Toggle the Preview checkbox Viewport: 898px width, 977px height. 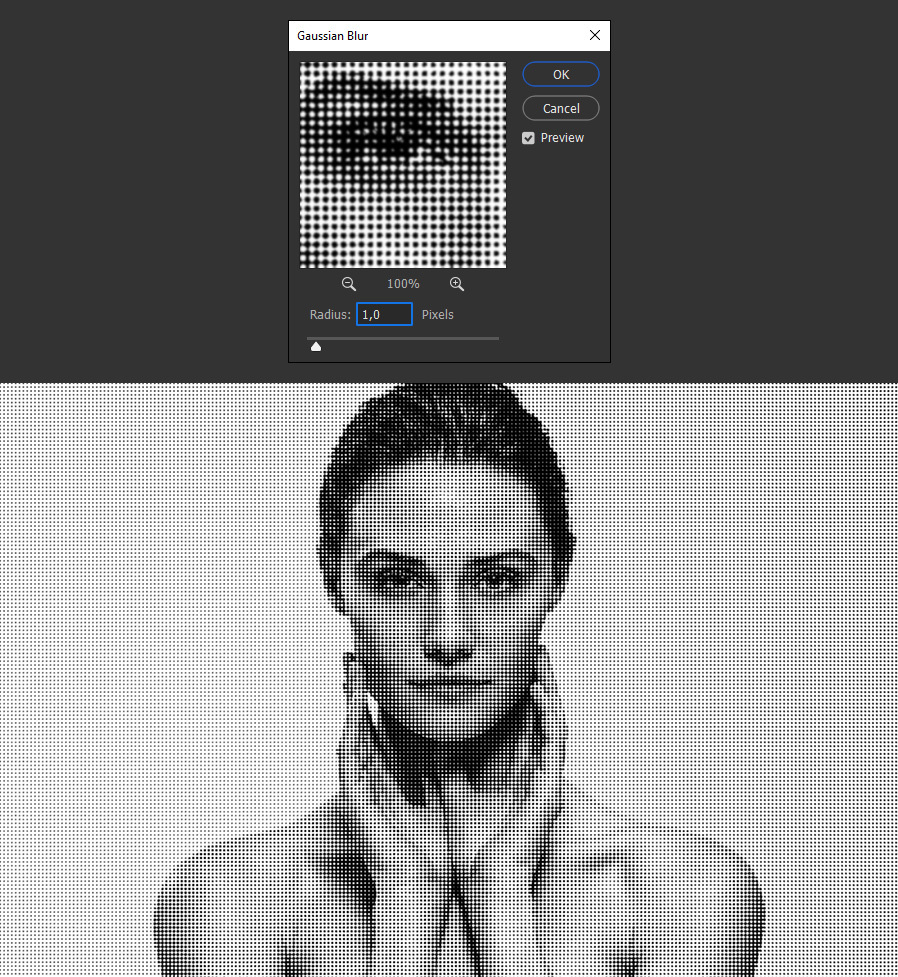pyautogui.click(x=528, y=138)
